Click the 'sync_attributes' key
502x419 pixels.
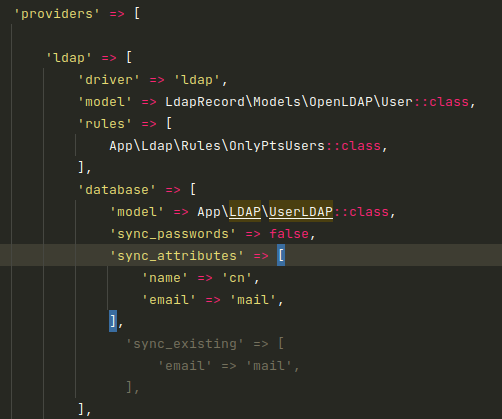(177, 256)
